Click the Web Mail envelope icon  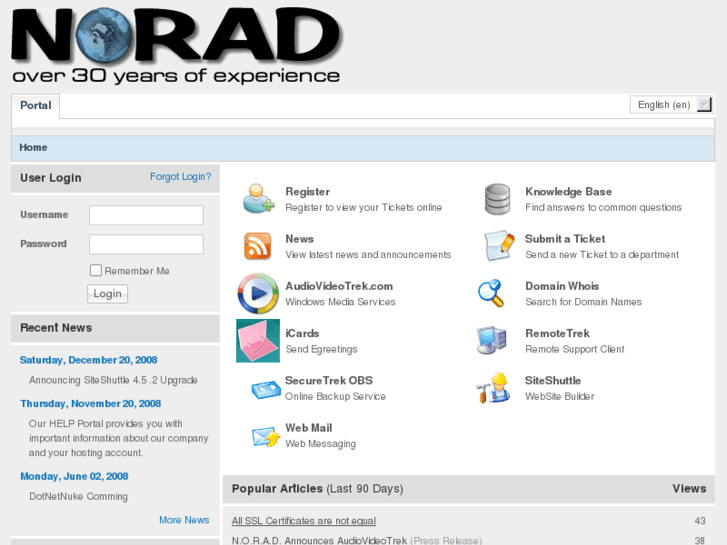click(x=266, y=436)
